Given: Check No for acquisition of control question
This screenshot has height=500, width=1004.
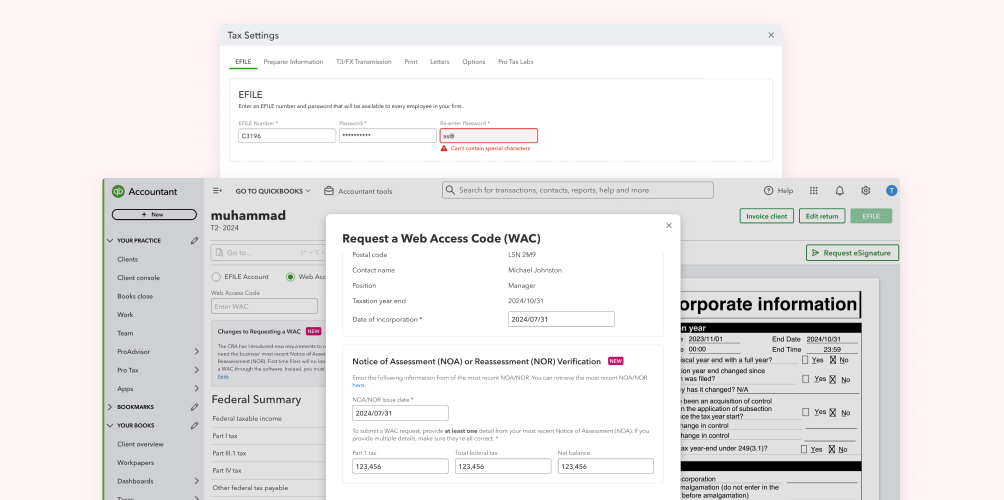Looking at the screenshot, I should (x=833, y=412).
